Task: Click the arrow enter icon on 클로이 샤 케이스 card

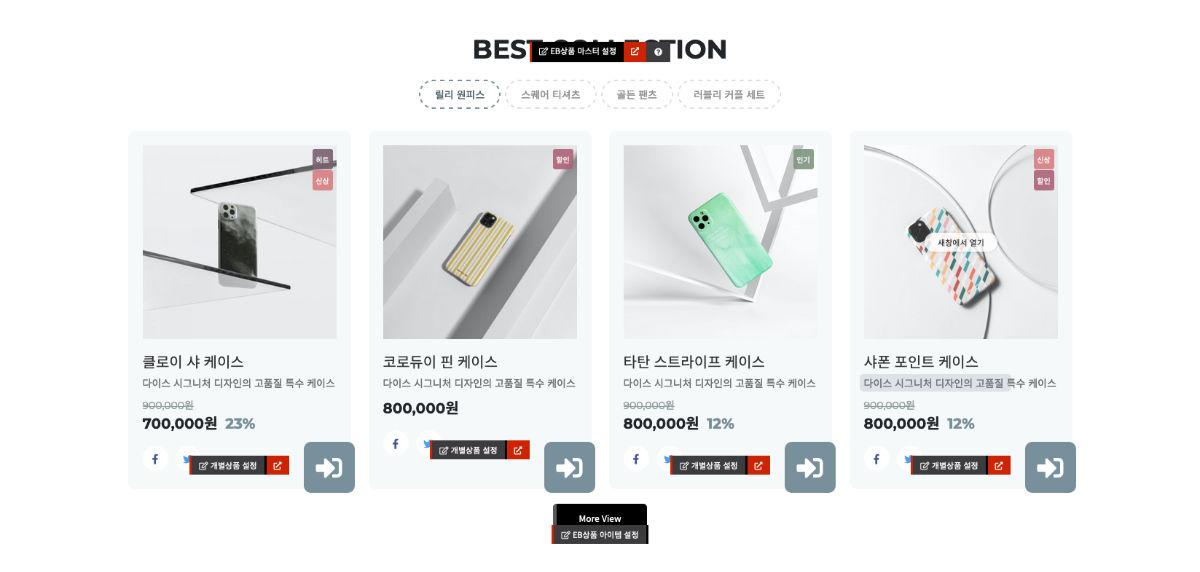Action: click(329, 467)
